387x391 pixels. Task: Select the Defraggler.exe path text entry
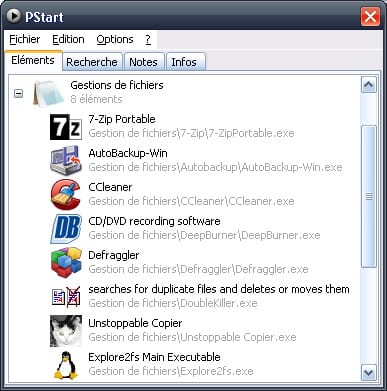[198, 269]
